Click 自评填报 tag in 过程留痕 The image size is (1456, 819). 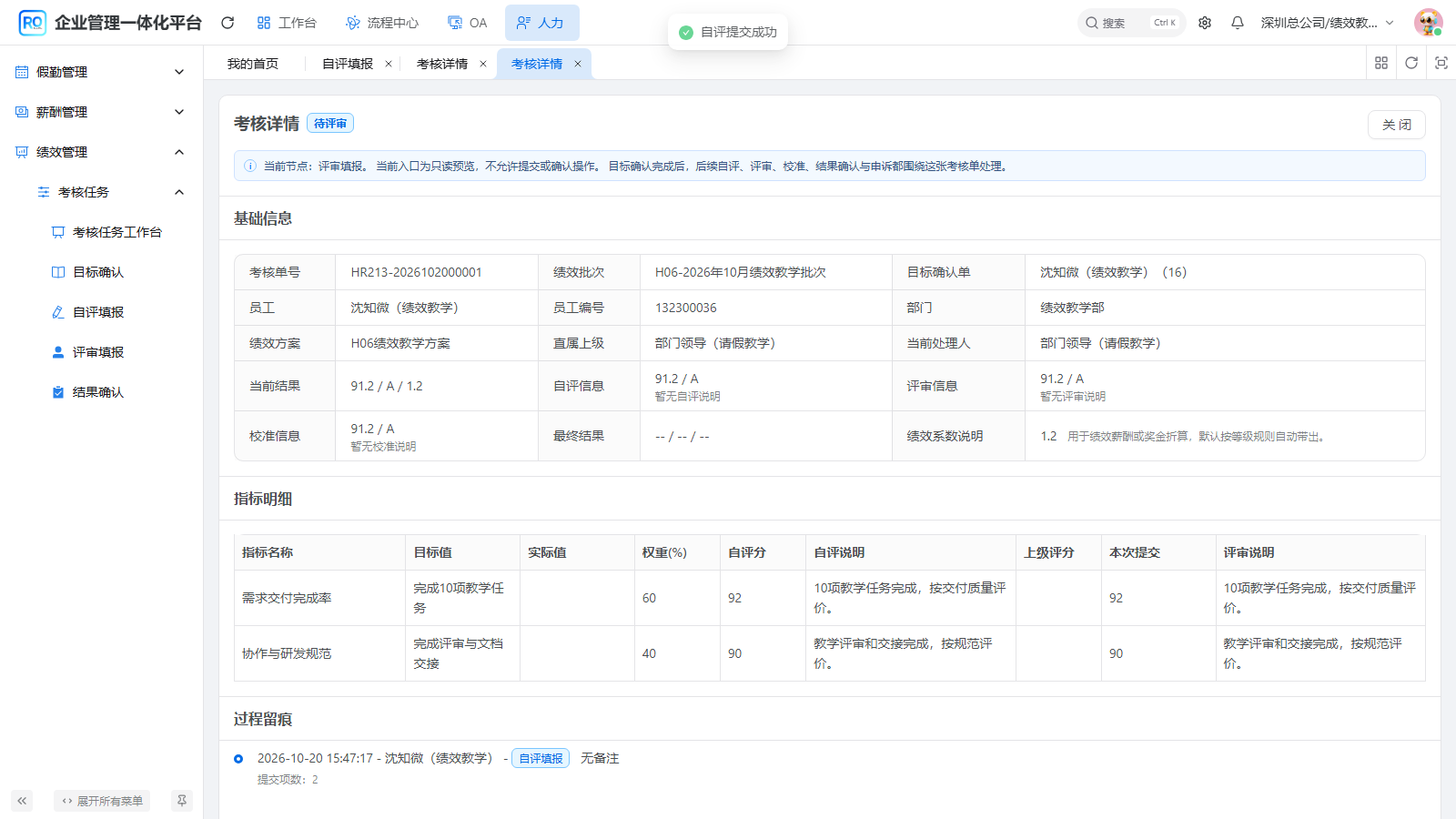coord(541,758)
